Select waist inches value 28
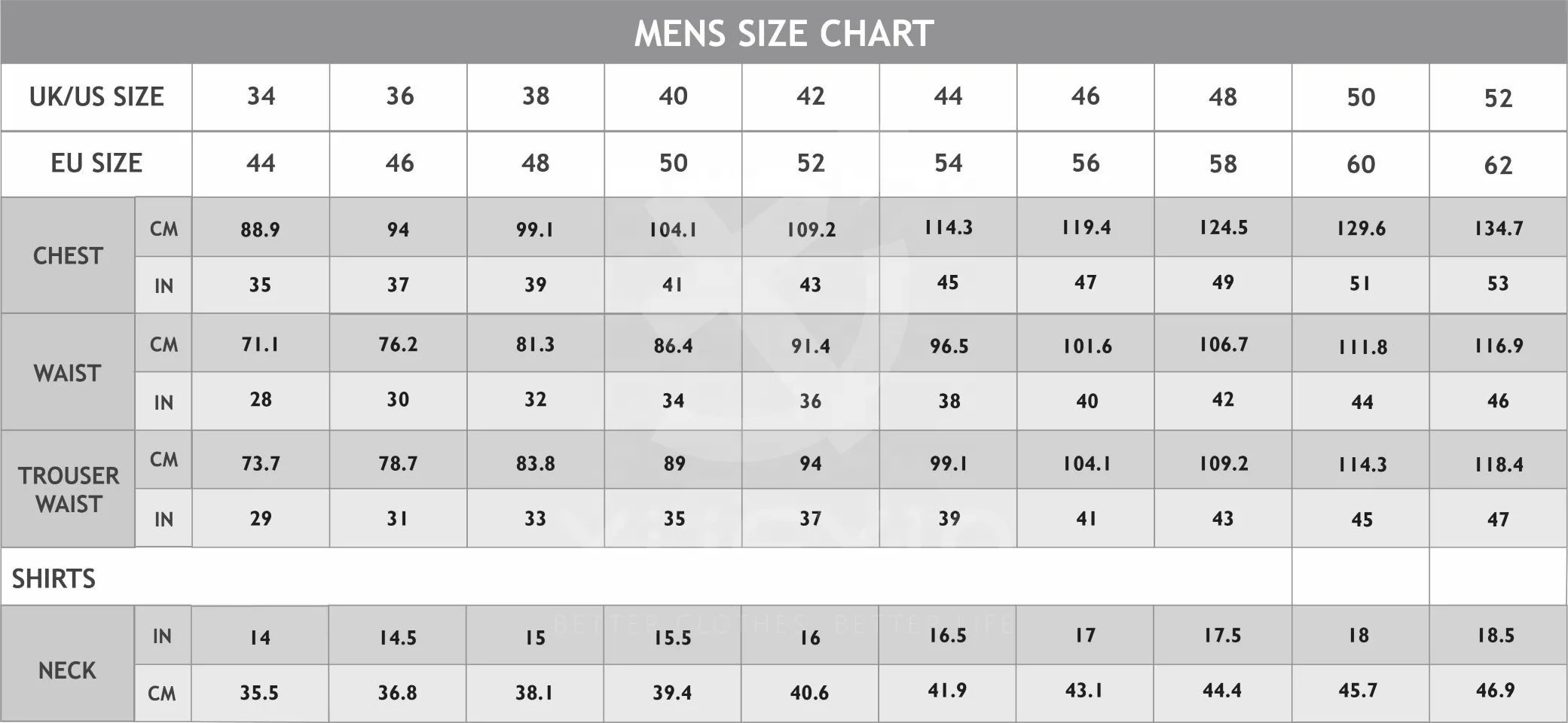Viewport: 1568px width, 723px height. (x=261, y=400)
